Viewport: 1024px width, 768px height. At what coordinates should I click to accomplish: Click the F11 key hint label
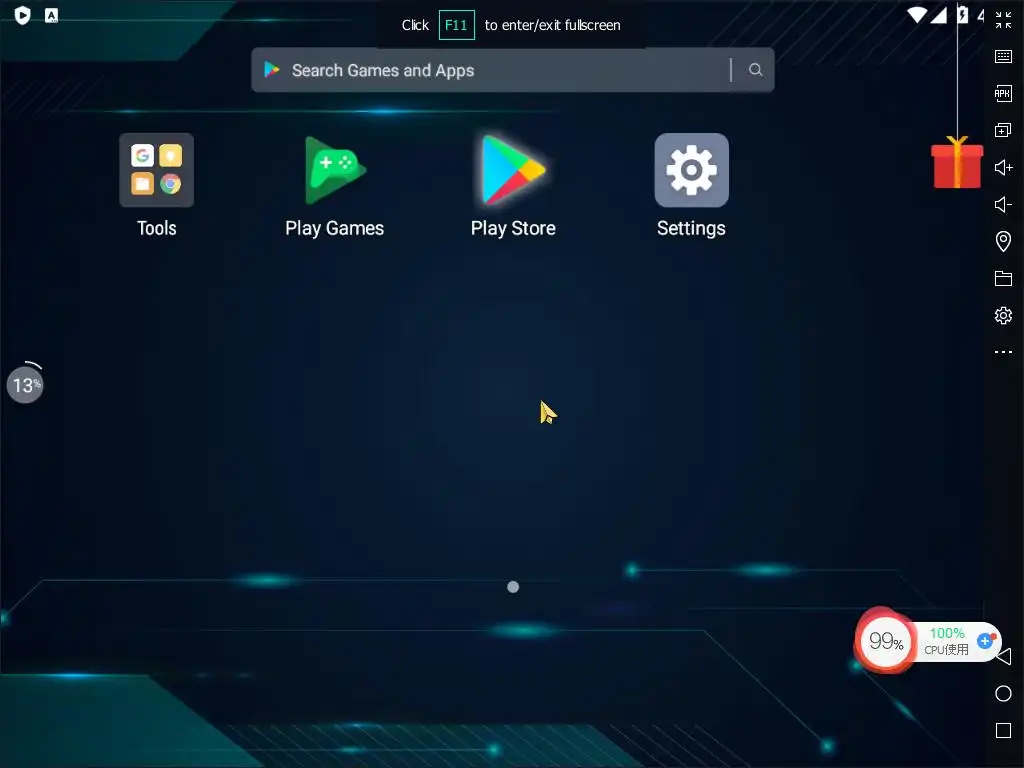[x=456, y=25]
